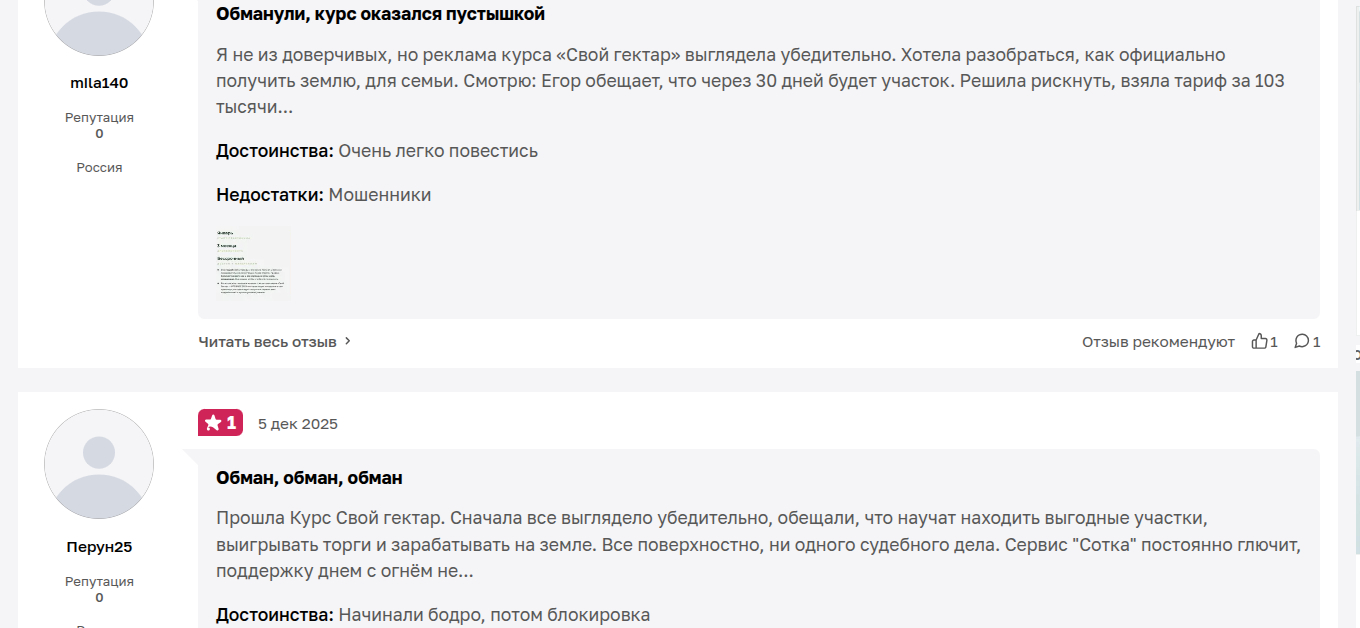Screen dimensions: 1360x628
Task: Click Достоинства: Очень легко повестись line
Action: point(377,151)
